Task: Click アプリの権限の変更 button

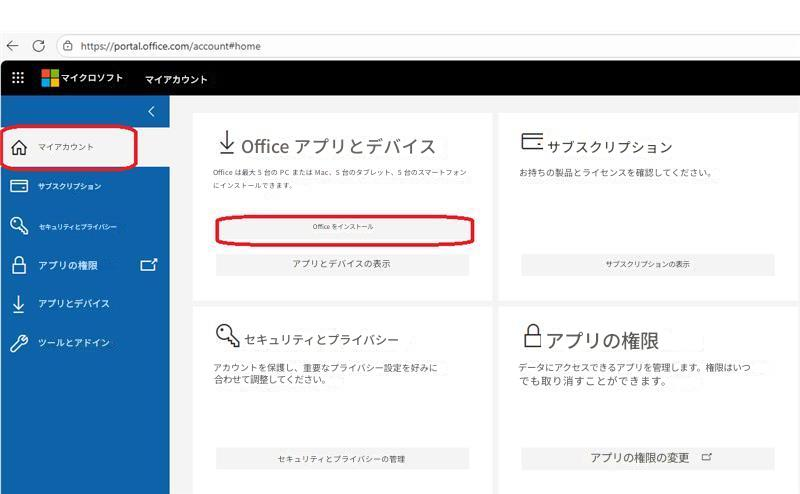Action: (647, 458)
